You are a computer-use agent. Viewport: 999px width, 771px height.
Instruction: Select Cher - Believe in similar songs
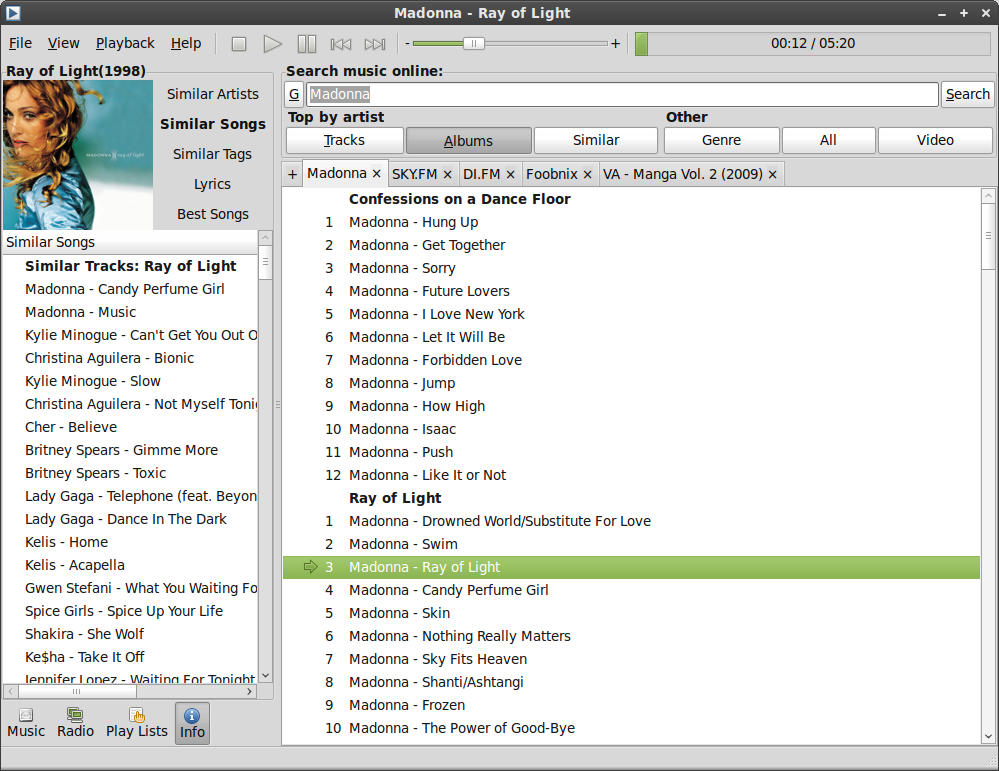[x=130, y=427]
